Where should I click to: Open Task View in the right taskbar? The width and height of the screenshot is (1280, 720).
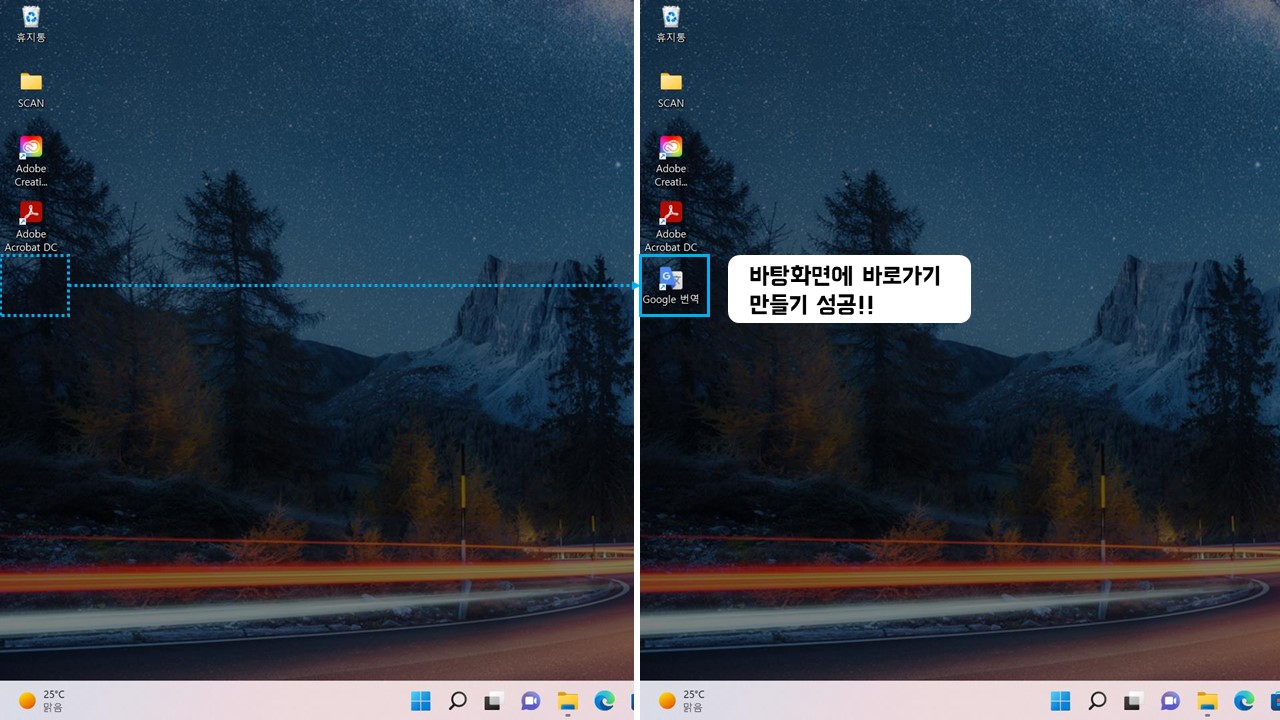click(1133, 701)
